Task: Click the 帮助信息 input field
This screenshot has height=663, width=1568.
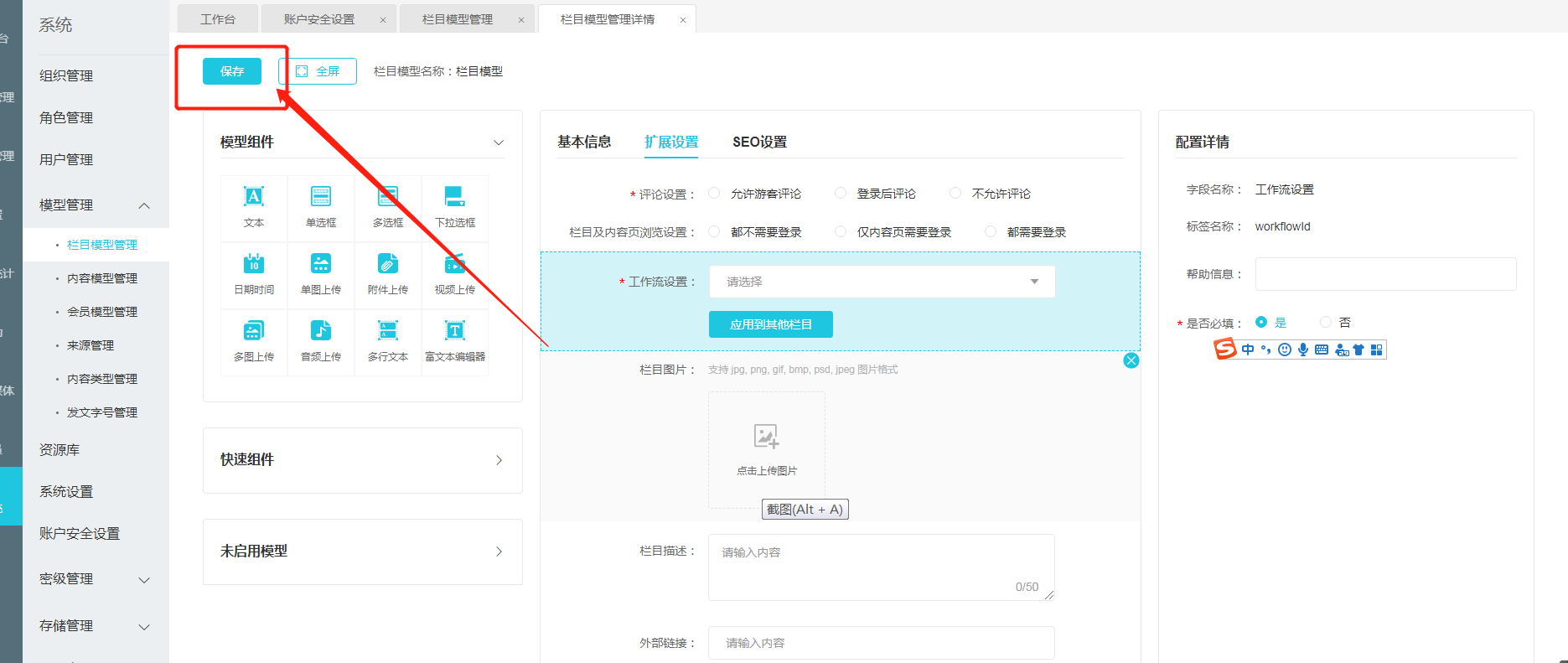Action: (x=1385, y=274)
